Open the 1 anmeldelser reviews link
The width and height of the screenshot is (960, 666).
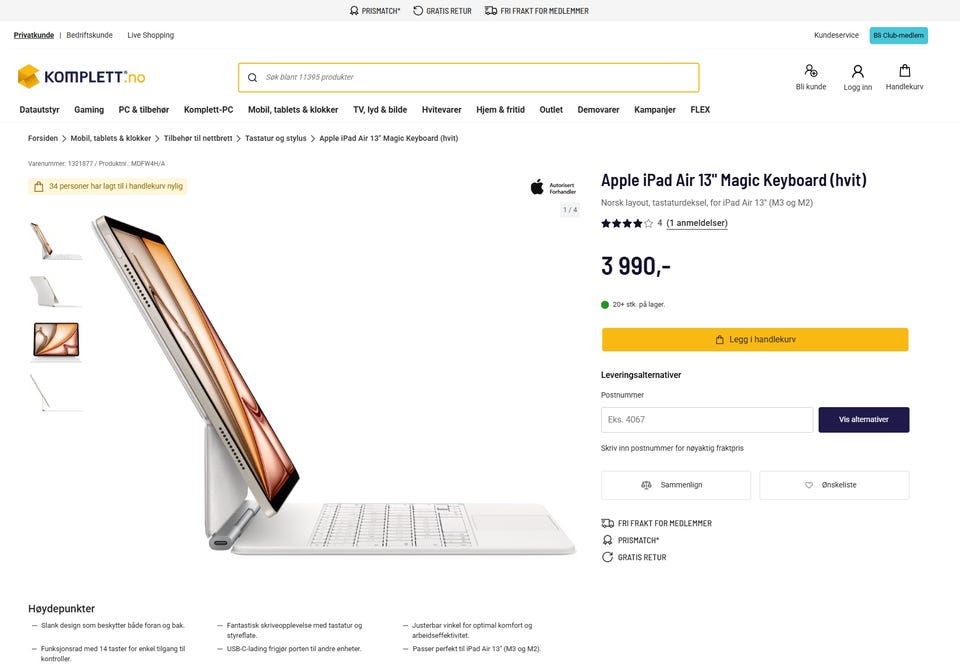pyautogui.click(x=697, y=224)
